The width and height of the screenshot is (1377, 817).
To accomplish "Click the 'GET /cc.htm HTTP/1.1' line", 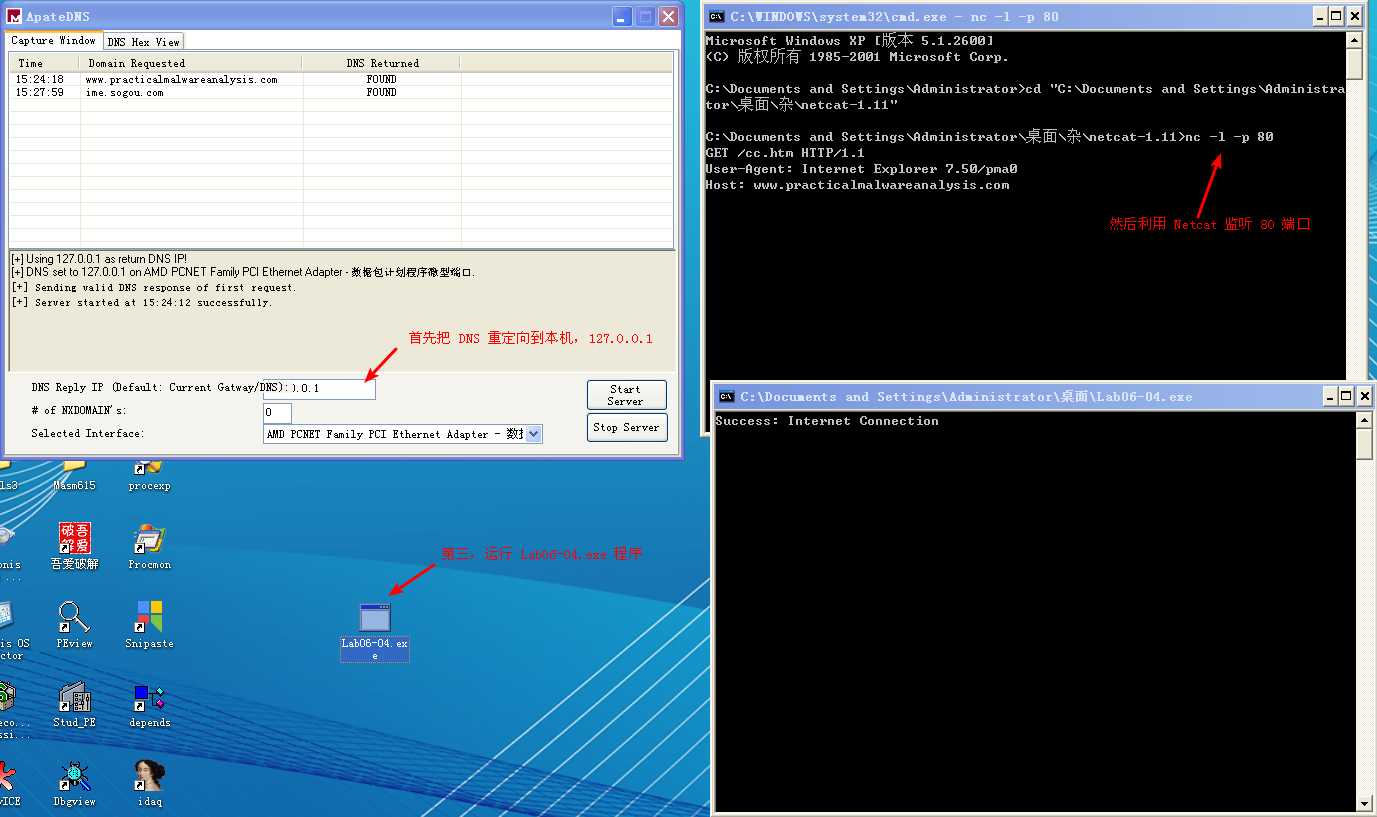I will [785, 153].
